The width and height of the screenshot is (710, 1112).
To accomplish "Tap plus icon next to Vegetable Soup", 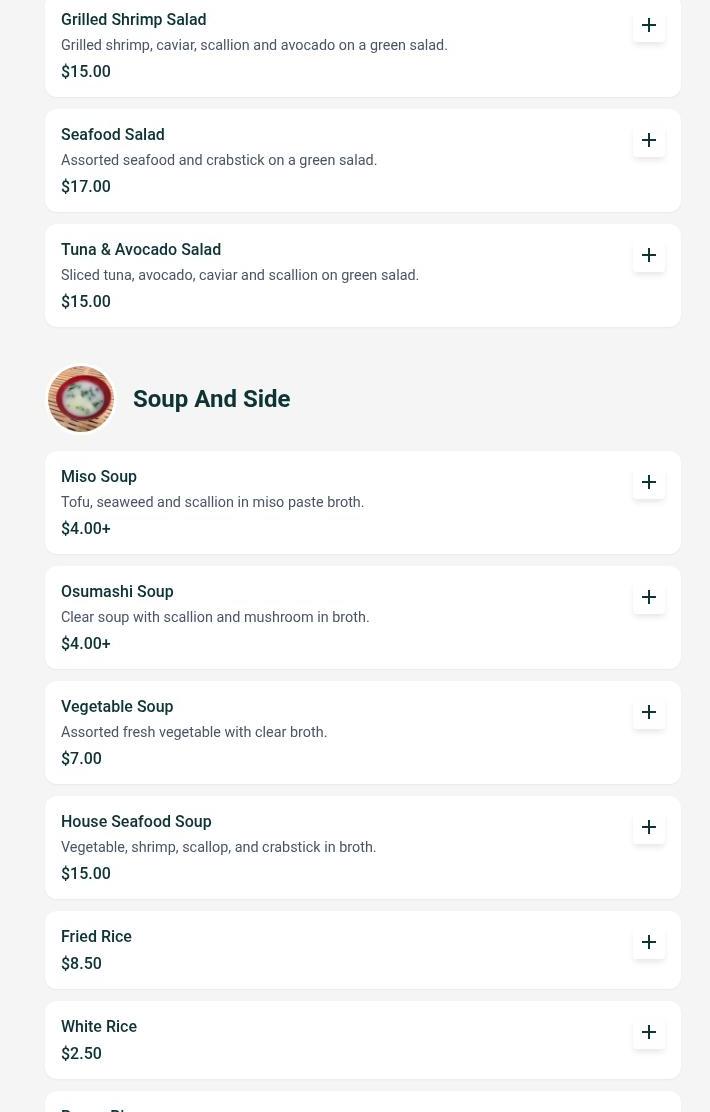I will (649, 712).
